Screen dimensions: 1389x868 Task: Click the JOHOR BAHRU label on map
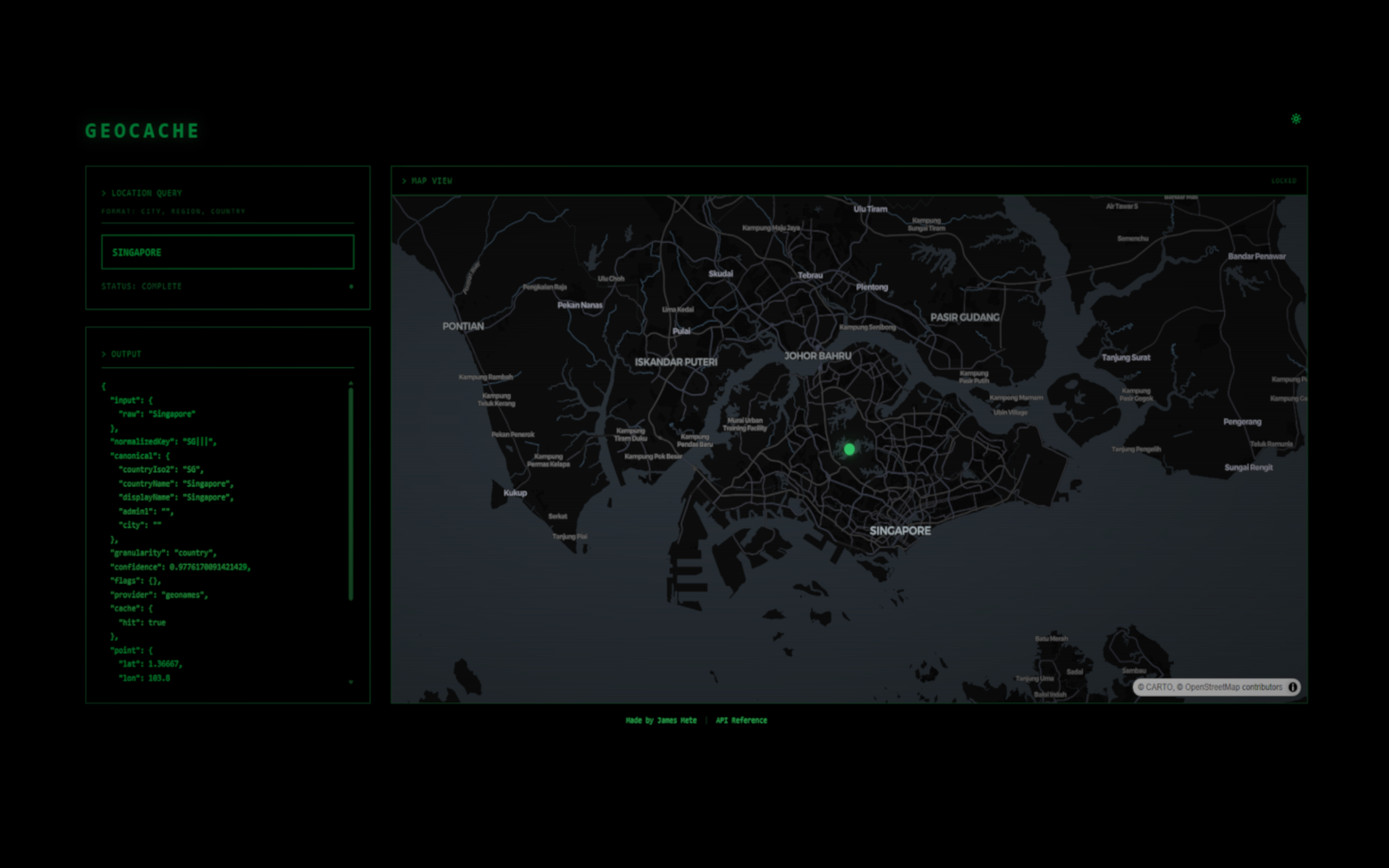(817, 356)
